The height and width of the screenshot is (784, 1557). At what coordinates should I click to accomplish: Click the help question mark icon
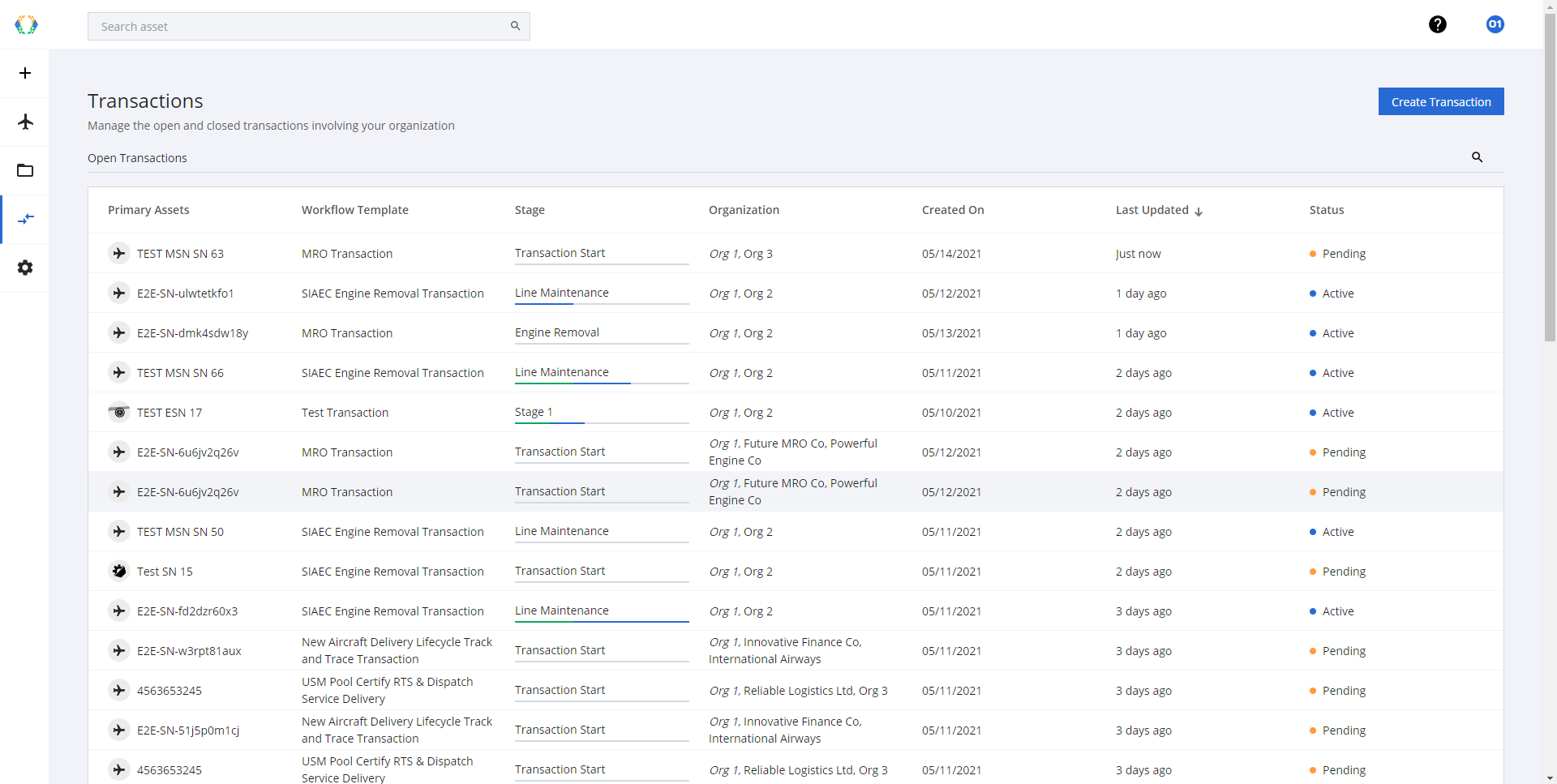[x=1438, y=24]
